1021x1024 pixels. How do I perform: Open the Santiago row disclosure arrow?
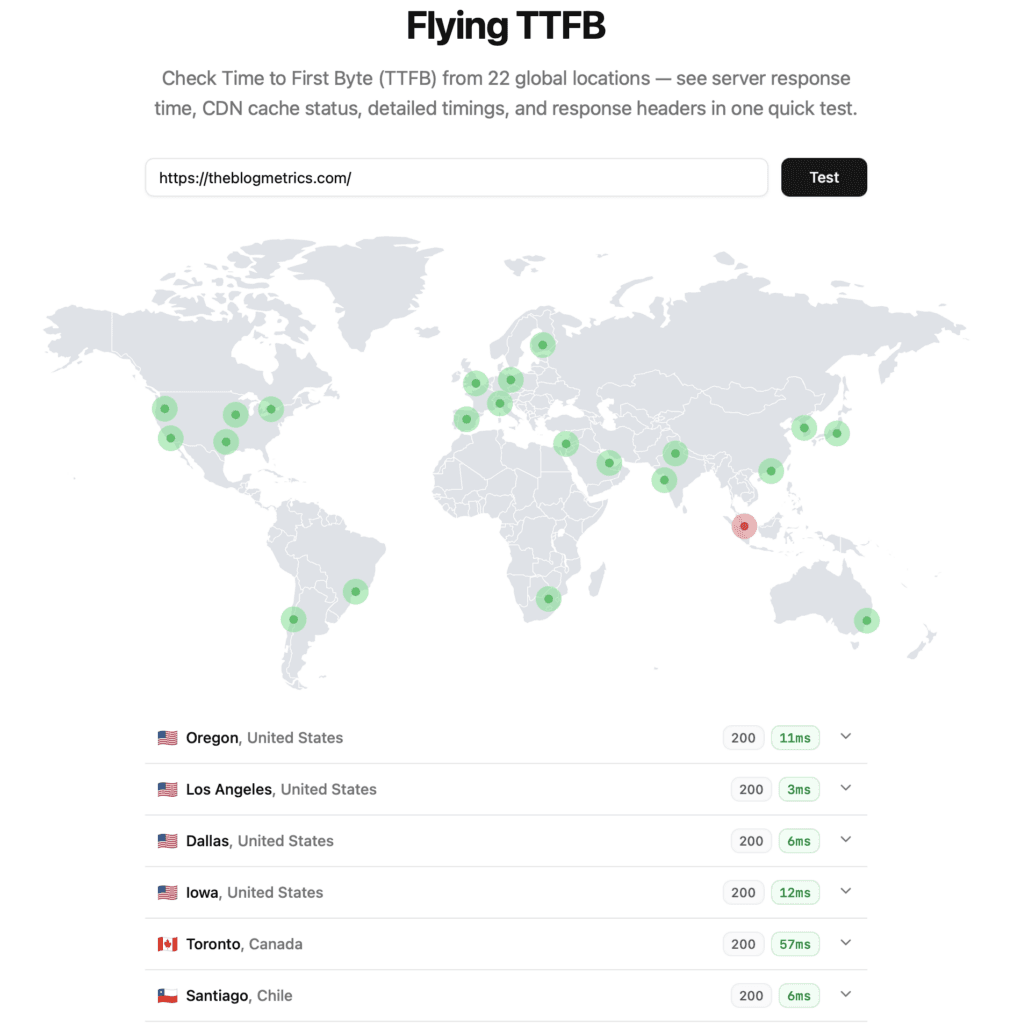tap(845, 994)
